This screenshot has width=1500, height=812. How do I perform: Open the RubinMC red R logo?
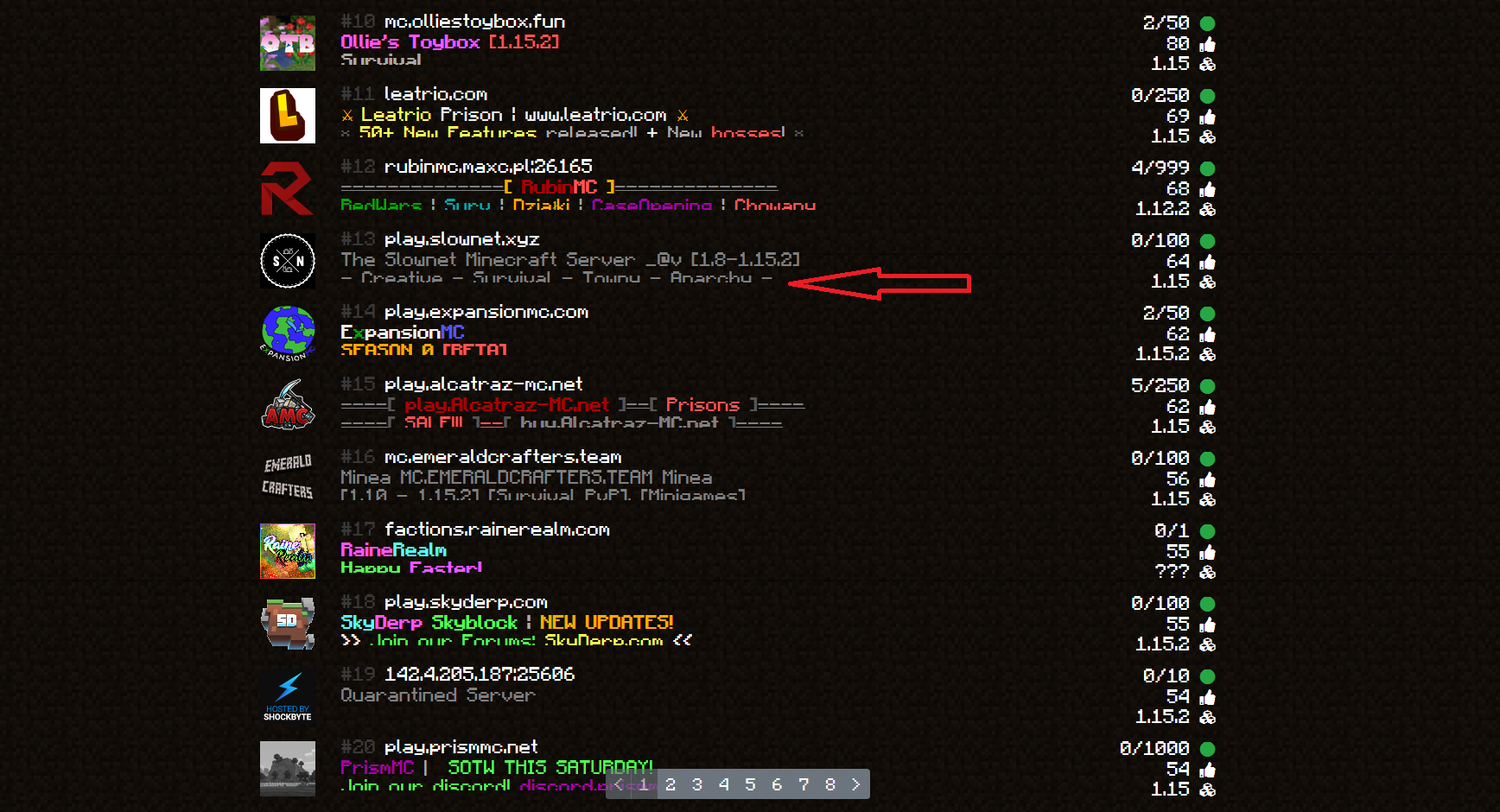pyautogui.click(x=288, y=188)
